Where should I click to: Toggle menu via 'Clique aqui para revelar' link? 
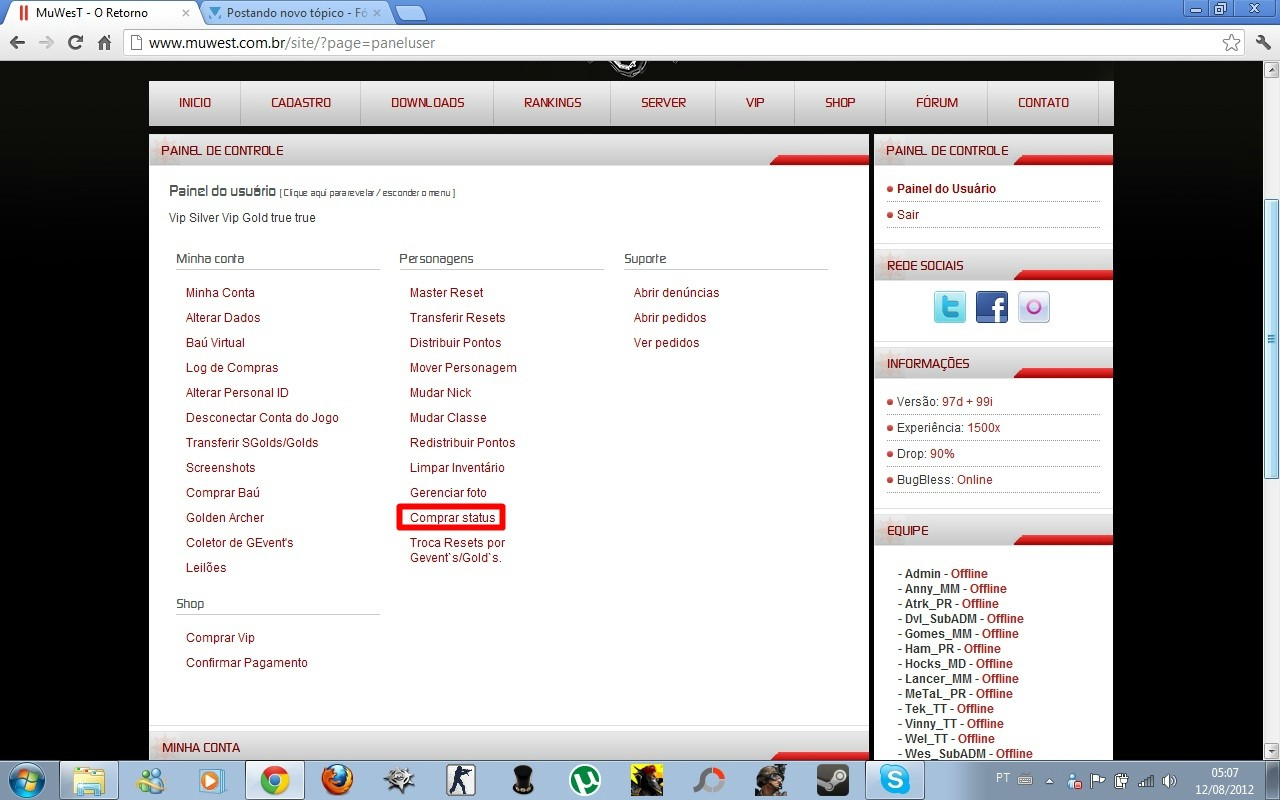(367, 193)
